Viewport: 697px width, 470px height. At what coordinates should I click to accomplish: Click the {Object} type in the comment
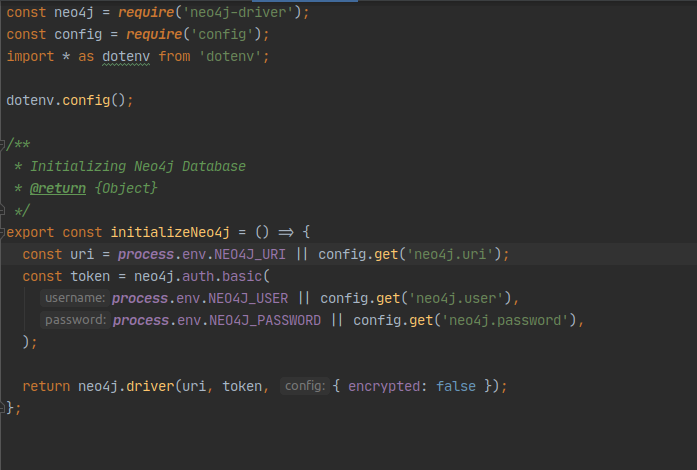click(126, 189)
